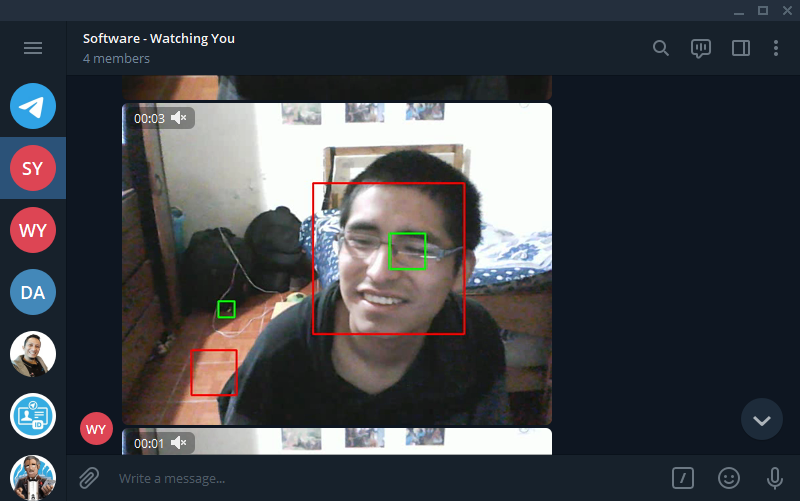Jump to latest messages with down arrow
Image resolution: width=800 pixels, height=501 pixels.
(762, 419)
